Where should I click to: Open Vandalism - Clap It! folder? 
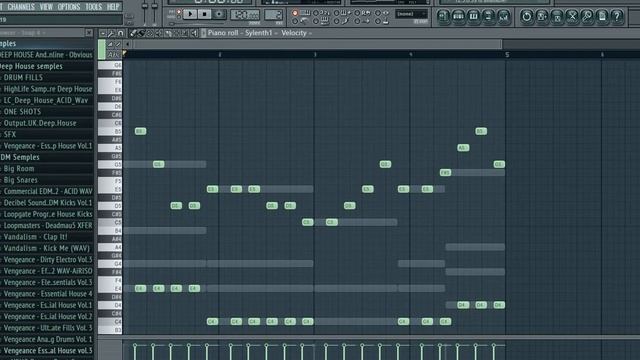[x=36, y=237]
